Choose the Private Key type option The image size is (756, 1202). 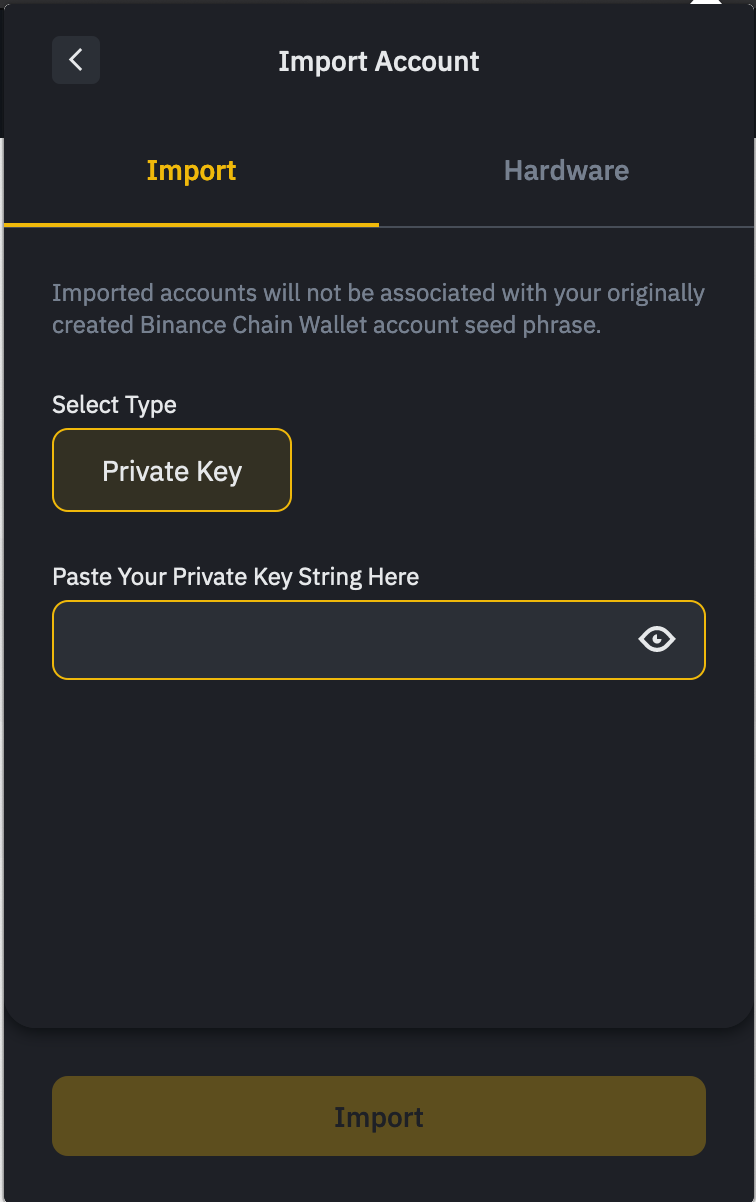pyautogui.click(x=172, y=470)
